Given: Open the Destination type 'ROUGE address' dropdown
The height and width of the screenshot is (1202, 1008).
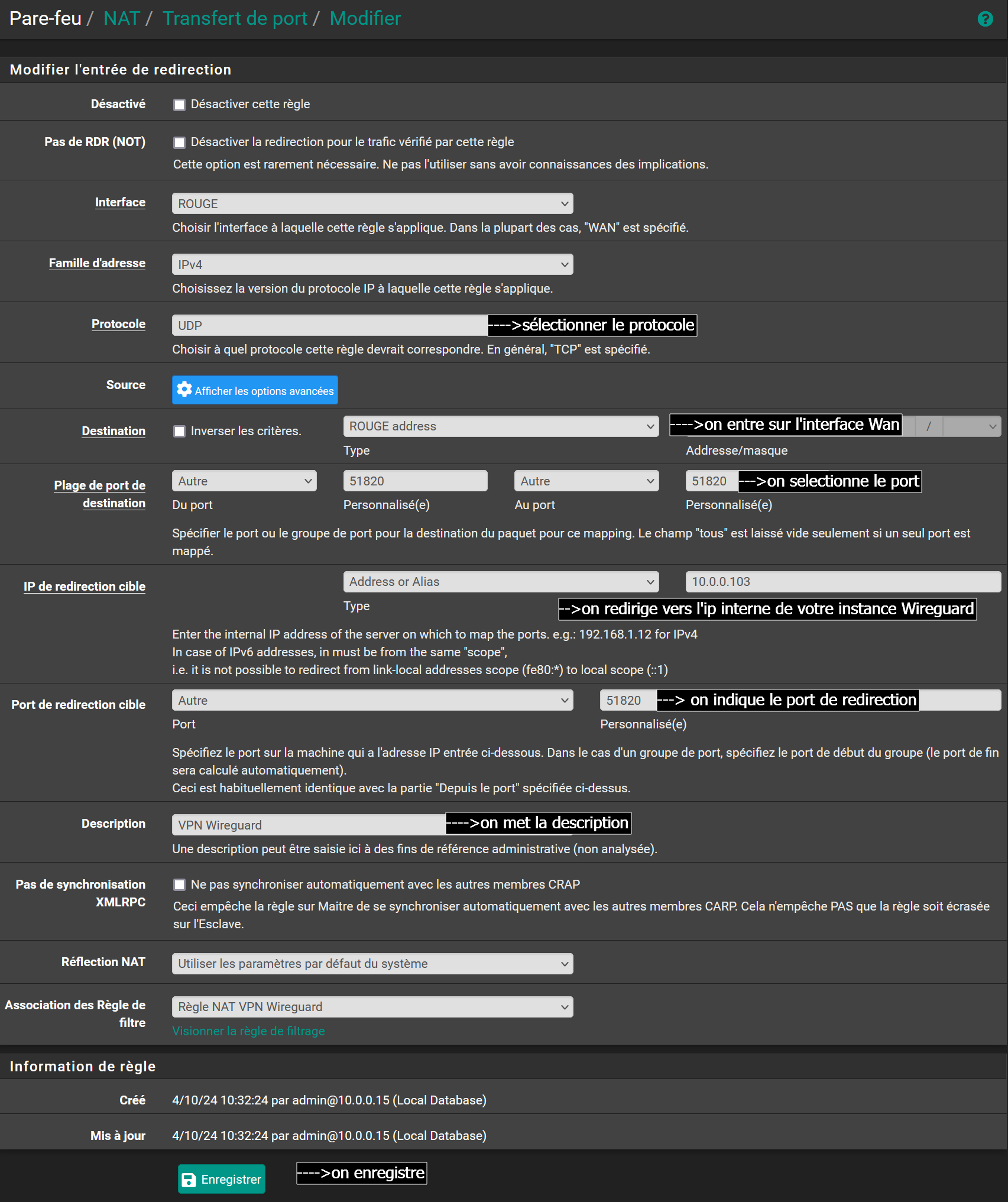Looking at the screenshot, I should coord(501,427).
